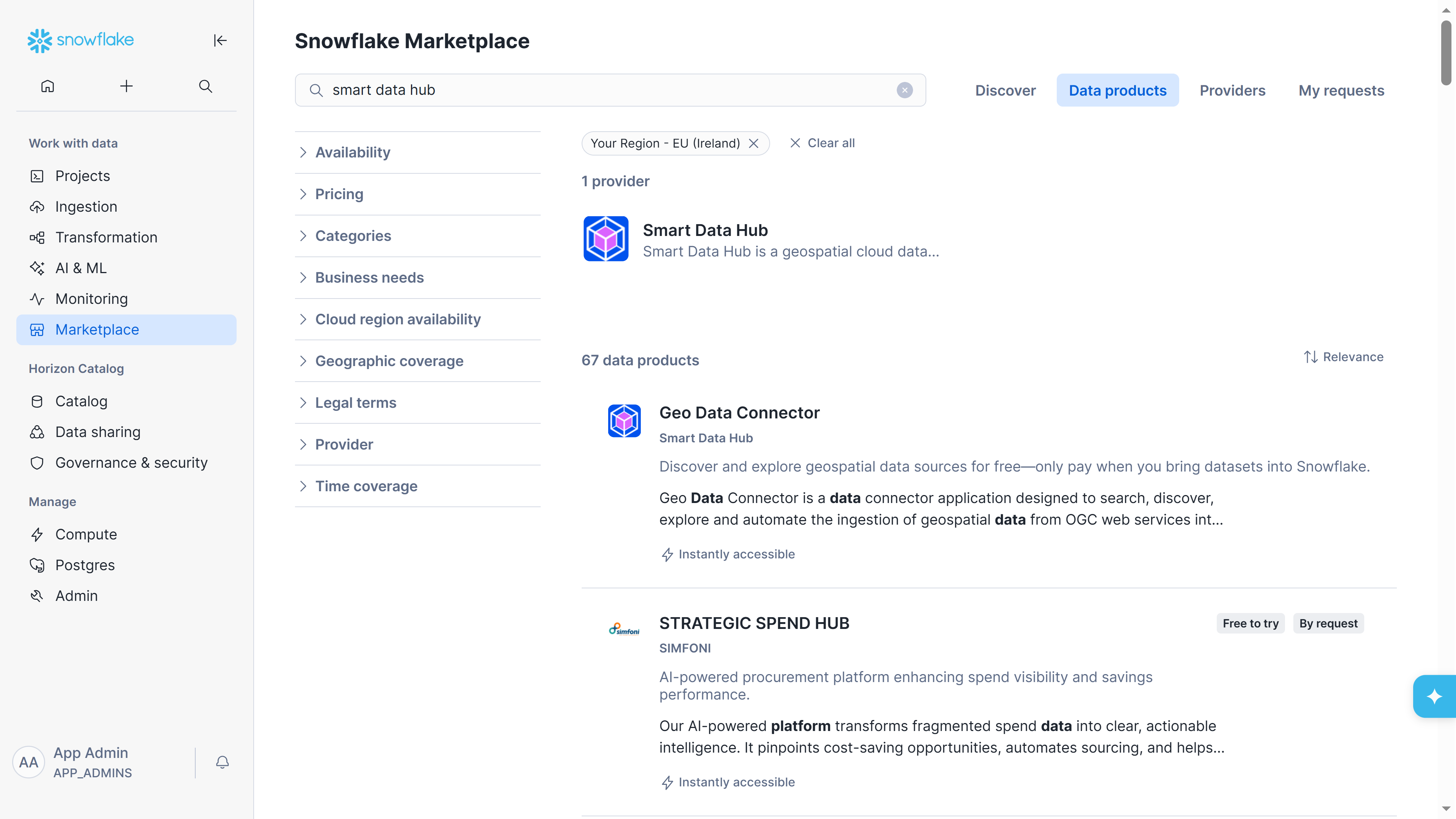Open the Catalog section

click(127, 401)
